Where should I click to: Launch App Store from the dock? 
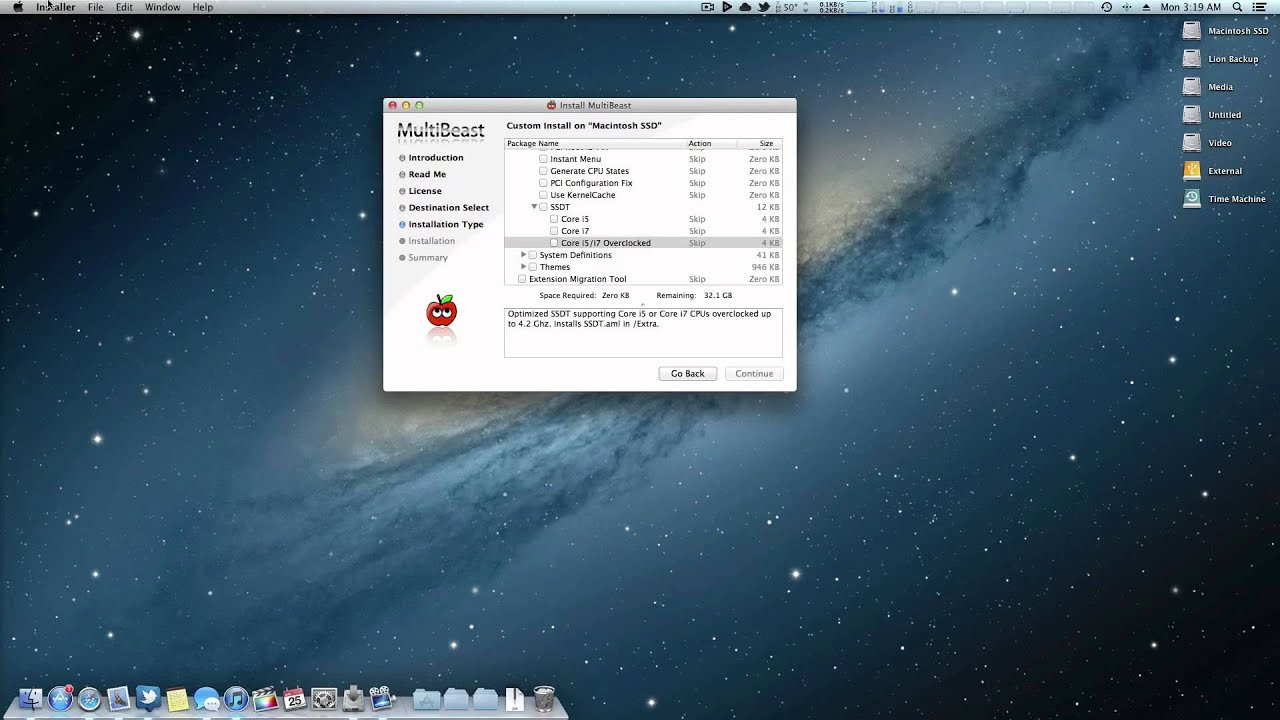(60, 698)
